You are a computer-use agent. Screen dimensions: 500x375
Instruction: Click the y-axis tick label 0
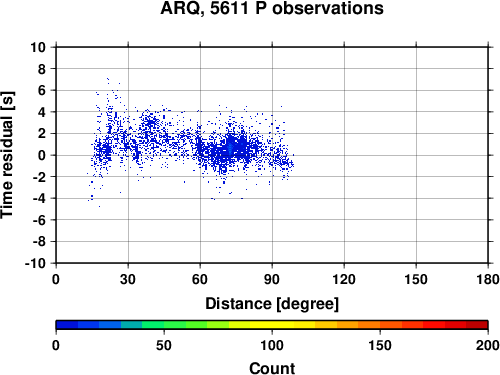pos(42,155)
